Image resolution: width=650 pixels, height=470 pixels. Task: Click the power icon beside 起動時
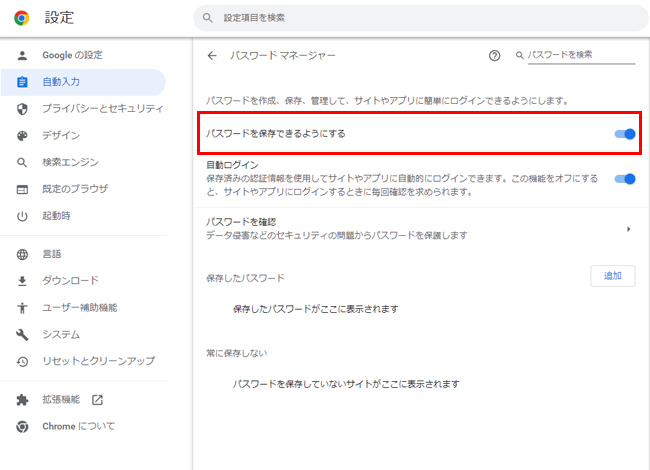22,216
